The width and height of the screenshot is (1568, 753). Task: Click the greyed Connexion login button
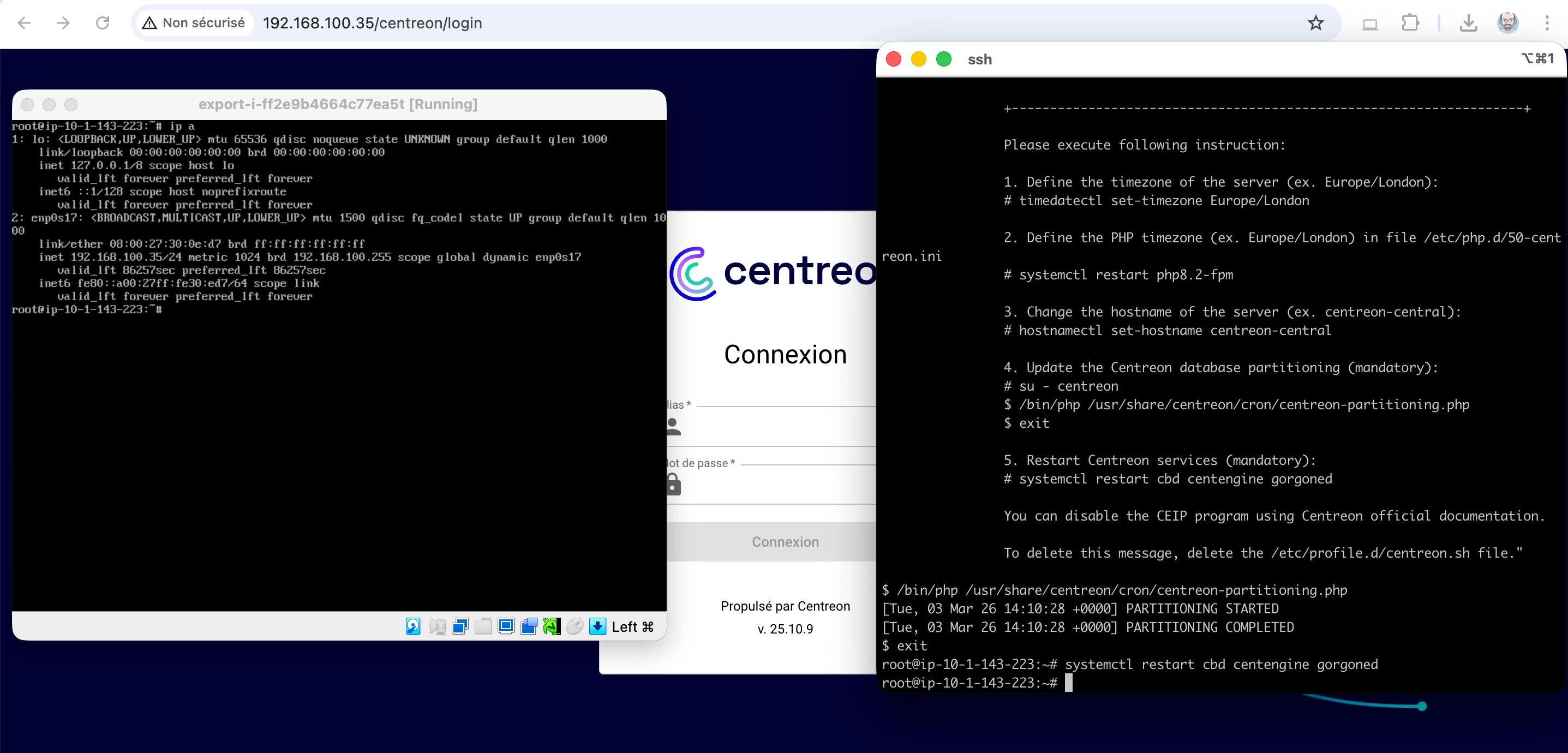point(784,542)
